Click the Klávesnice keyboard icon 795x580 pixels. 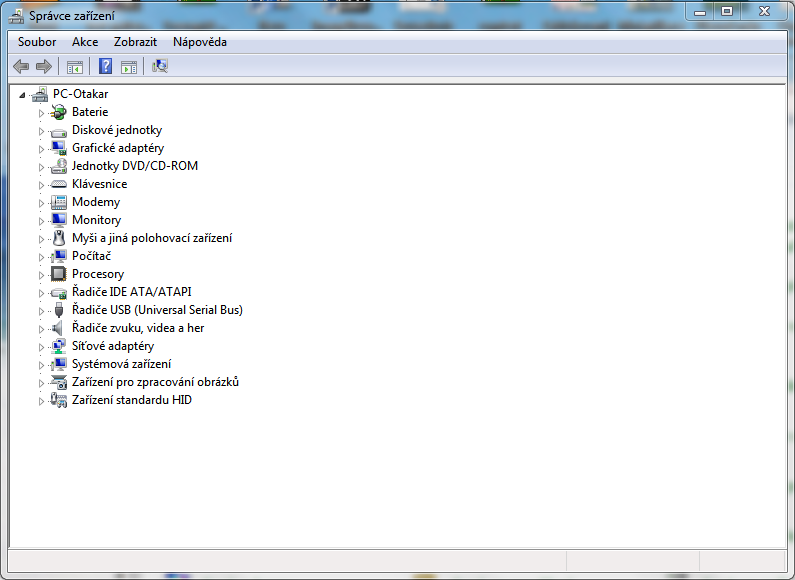59,184
